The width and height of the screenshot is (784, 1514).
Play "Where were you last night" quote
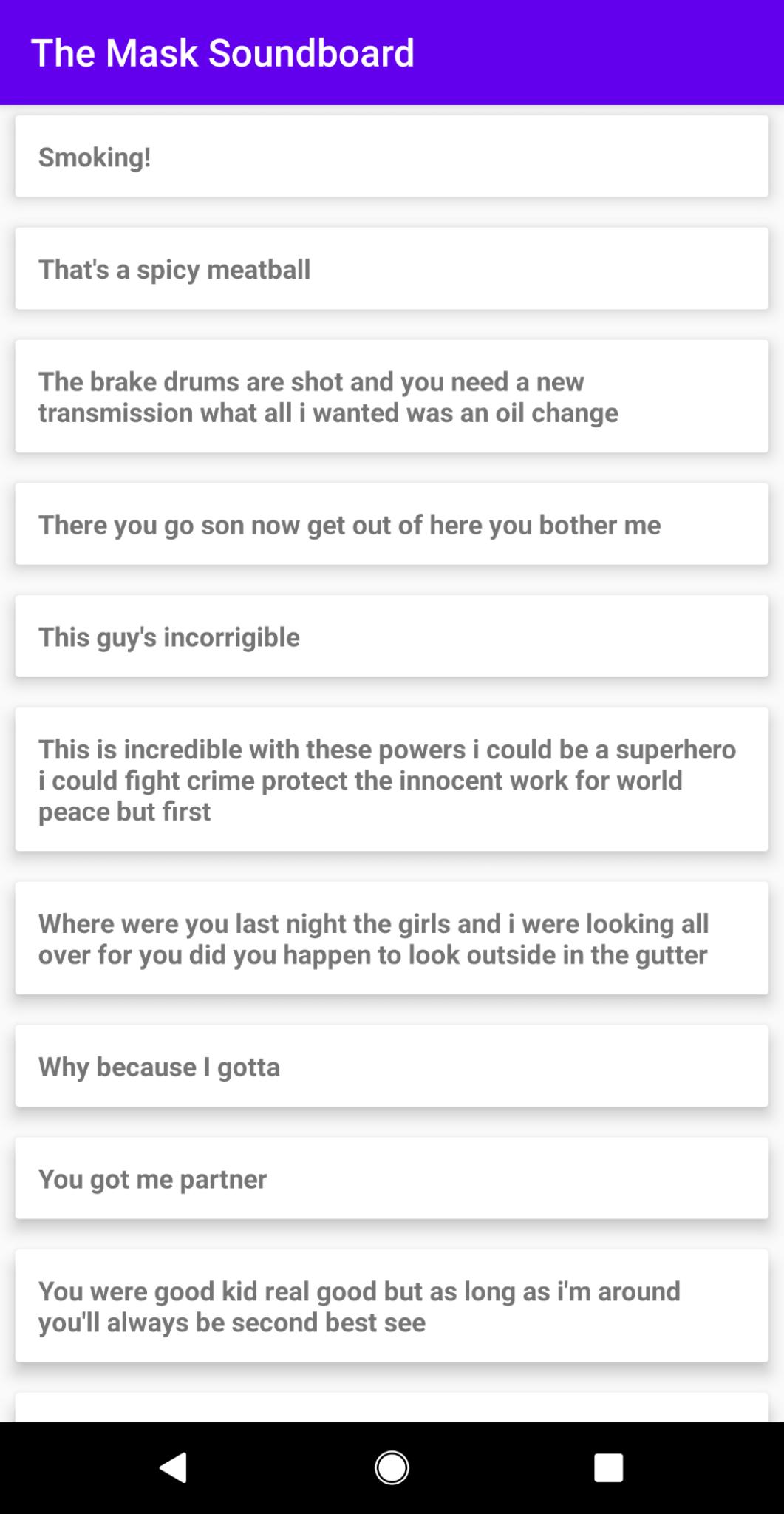click(392, 938)
